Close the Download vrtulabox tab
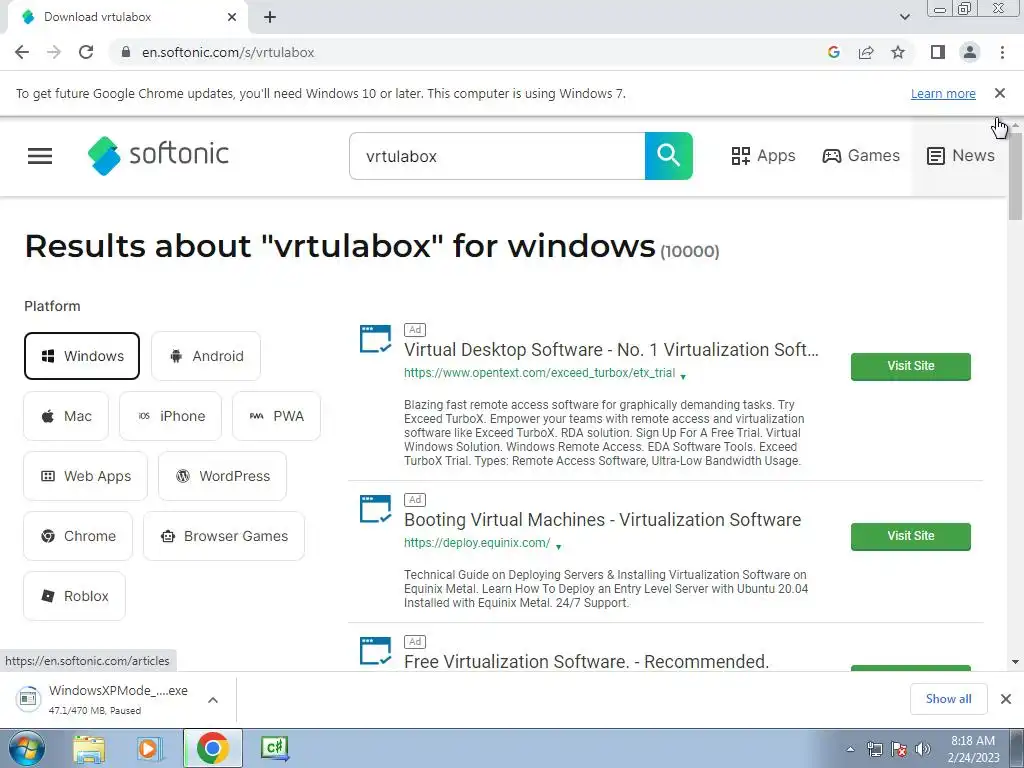Image resolution: width=1024 pixels, height=768 pixels. [x=232, y=17]
